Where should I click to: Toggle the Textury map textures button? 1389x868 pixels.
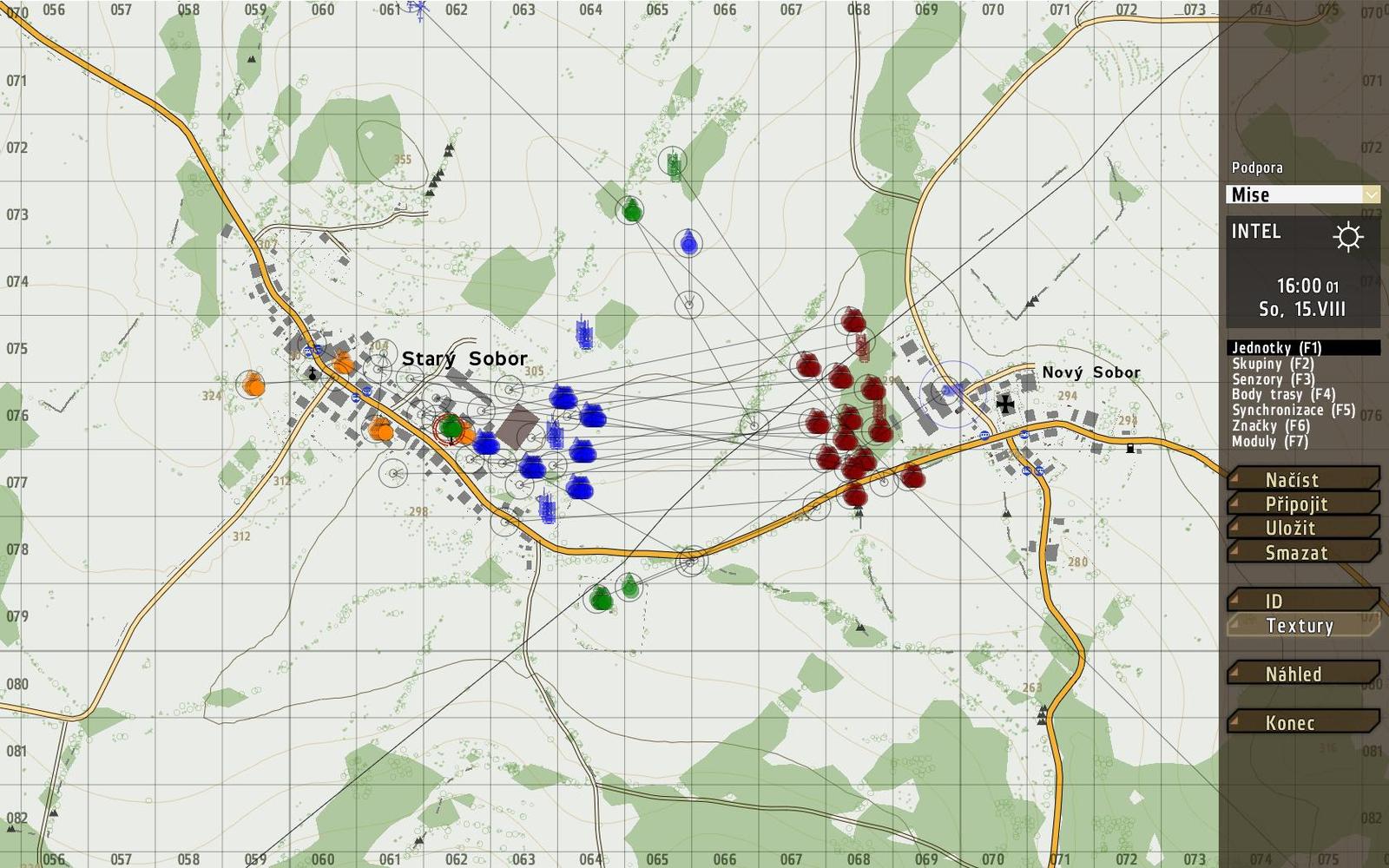tap(1300, 626)
